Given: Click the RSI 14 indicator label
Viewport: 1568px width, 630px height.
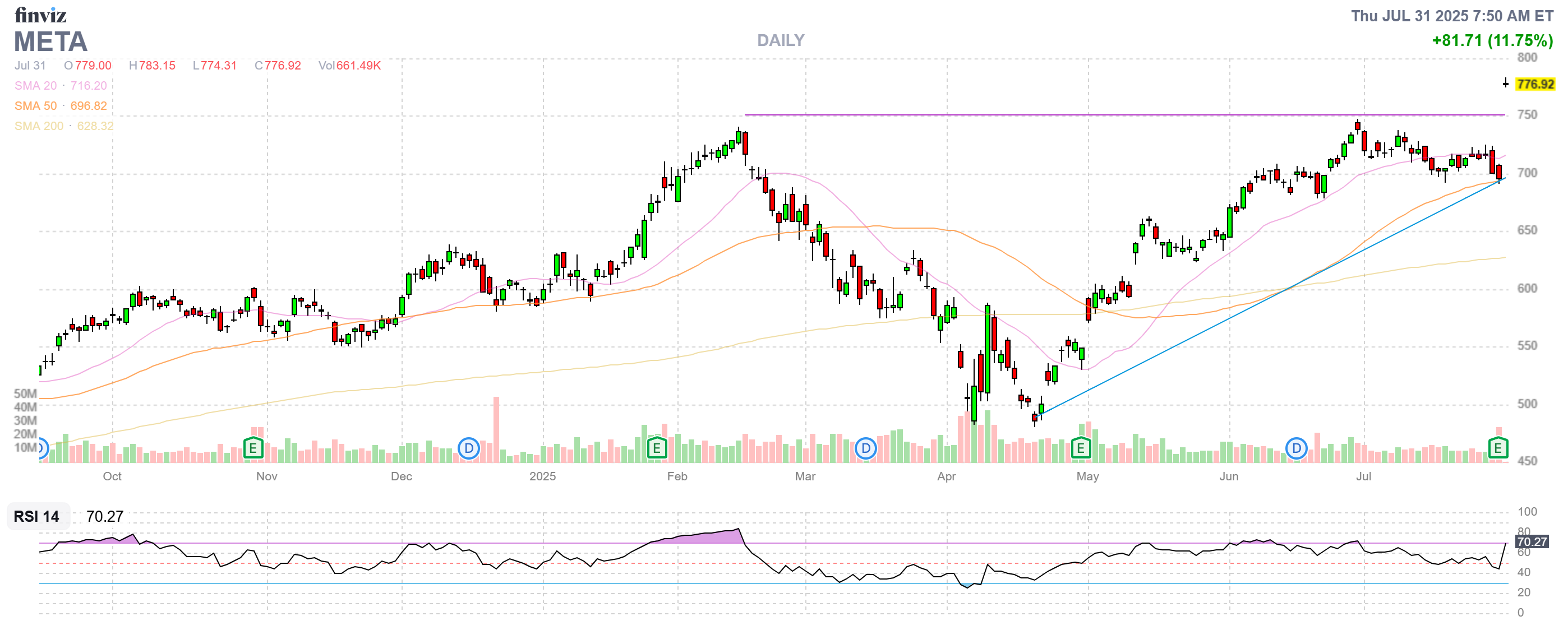Looking at the screenshot, I should [36, 516].
